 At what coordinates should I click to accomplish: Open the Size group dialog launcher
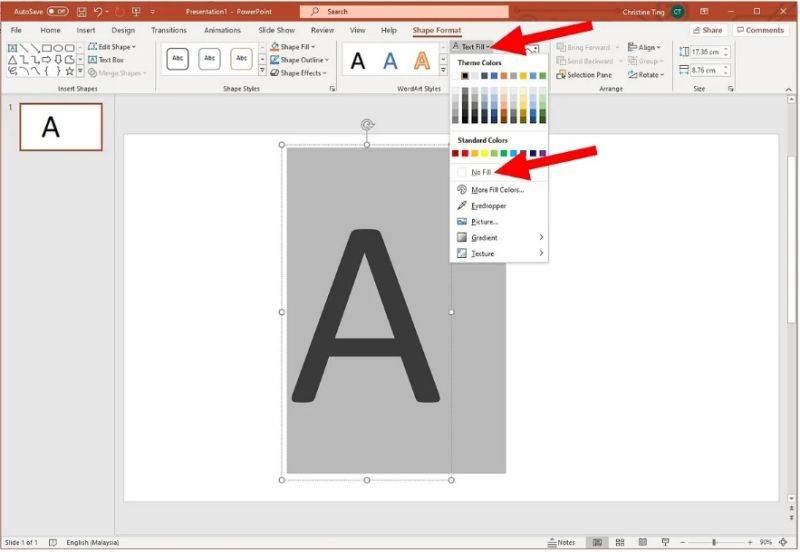click(731, 89)
